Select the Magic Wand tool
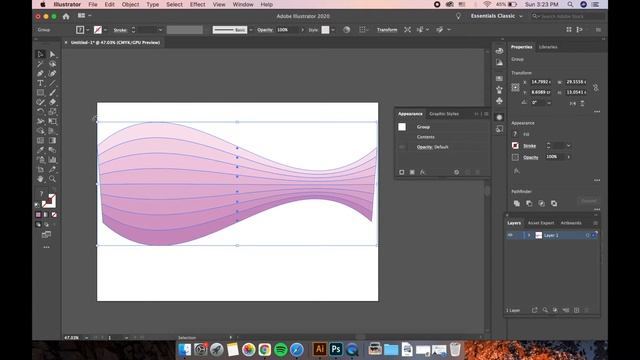 [x=40, y=64]
